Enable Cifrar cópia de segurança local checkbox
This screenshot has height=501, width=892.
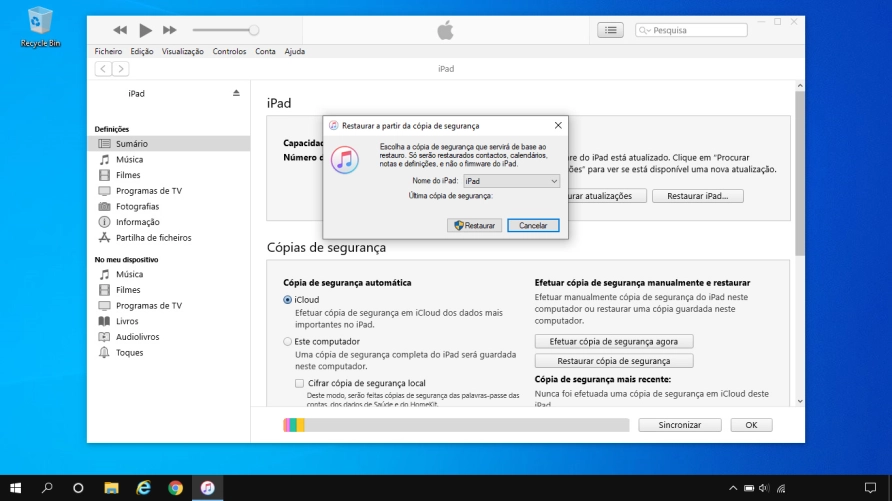coord(299,383)
